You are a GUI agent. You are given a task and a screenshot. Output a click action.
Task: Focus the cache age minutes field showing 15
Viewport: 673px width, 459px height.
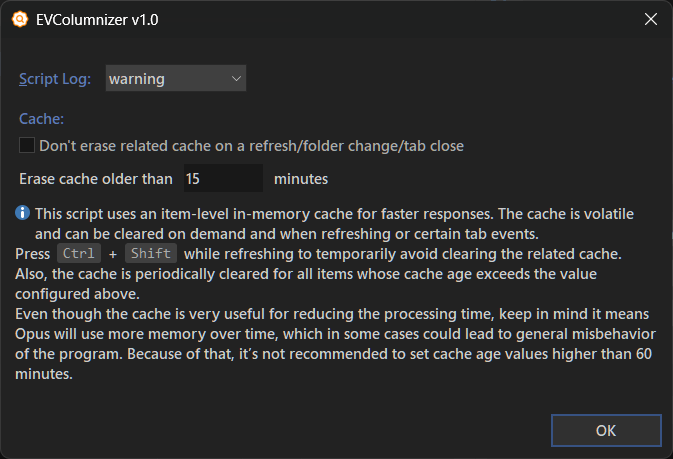point(222,179)
